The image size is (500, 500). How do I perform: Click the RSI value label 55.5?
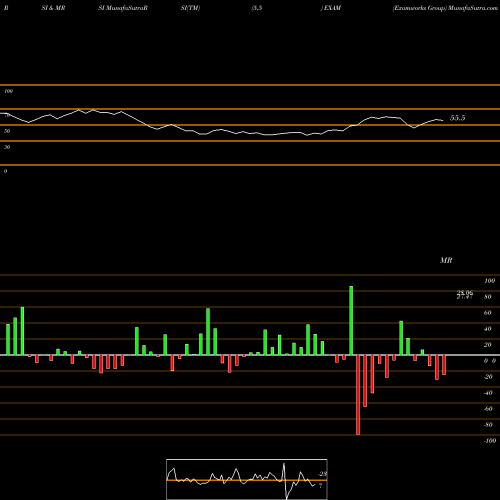pos(457,118)
